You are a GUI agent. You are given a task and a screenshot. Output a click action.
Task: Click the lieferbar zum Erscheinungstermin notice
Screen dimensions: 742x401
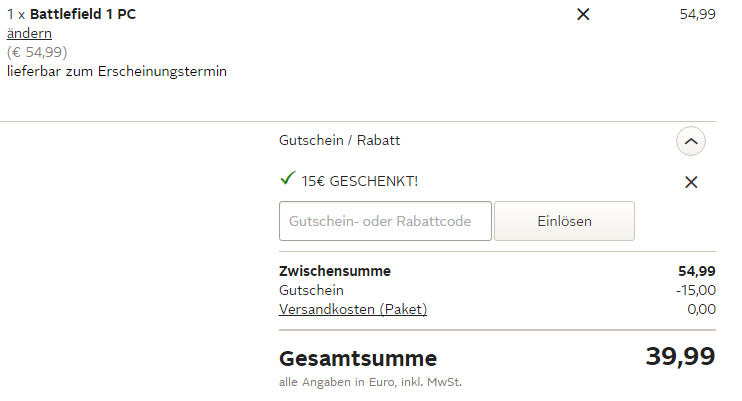click(117, 71)
